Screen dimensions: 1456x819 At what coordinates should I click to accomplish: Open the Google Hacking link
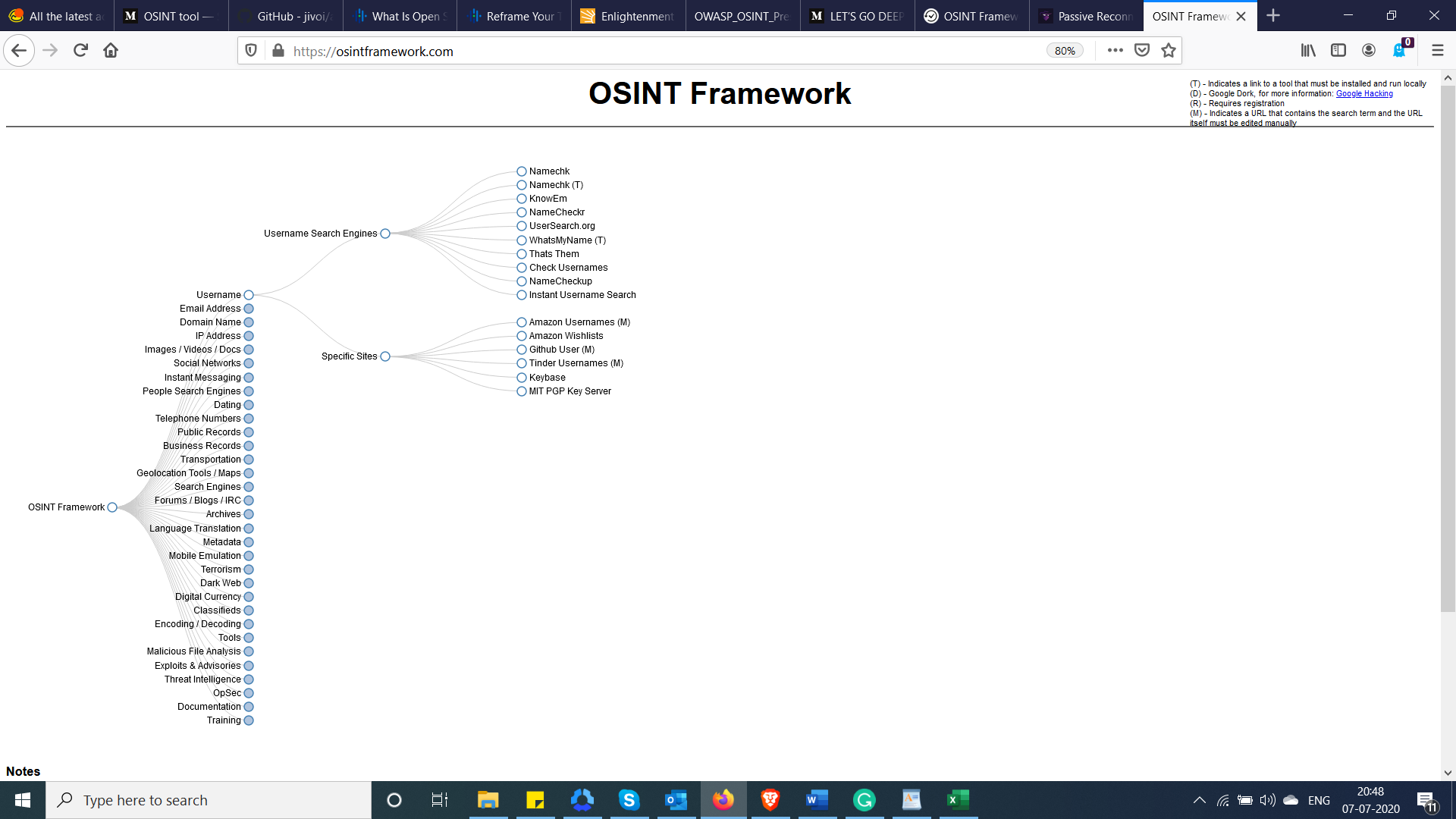(1364, 94)
